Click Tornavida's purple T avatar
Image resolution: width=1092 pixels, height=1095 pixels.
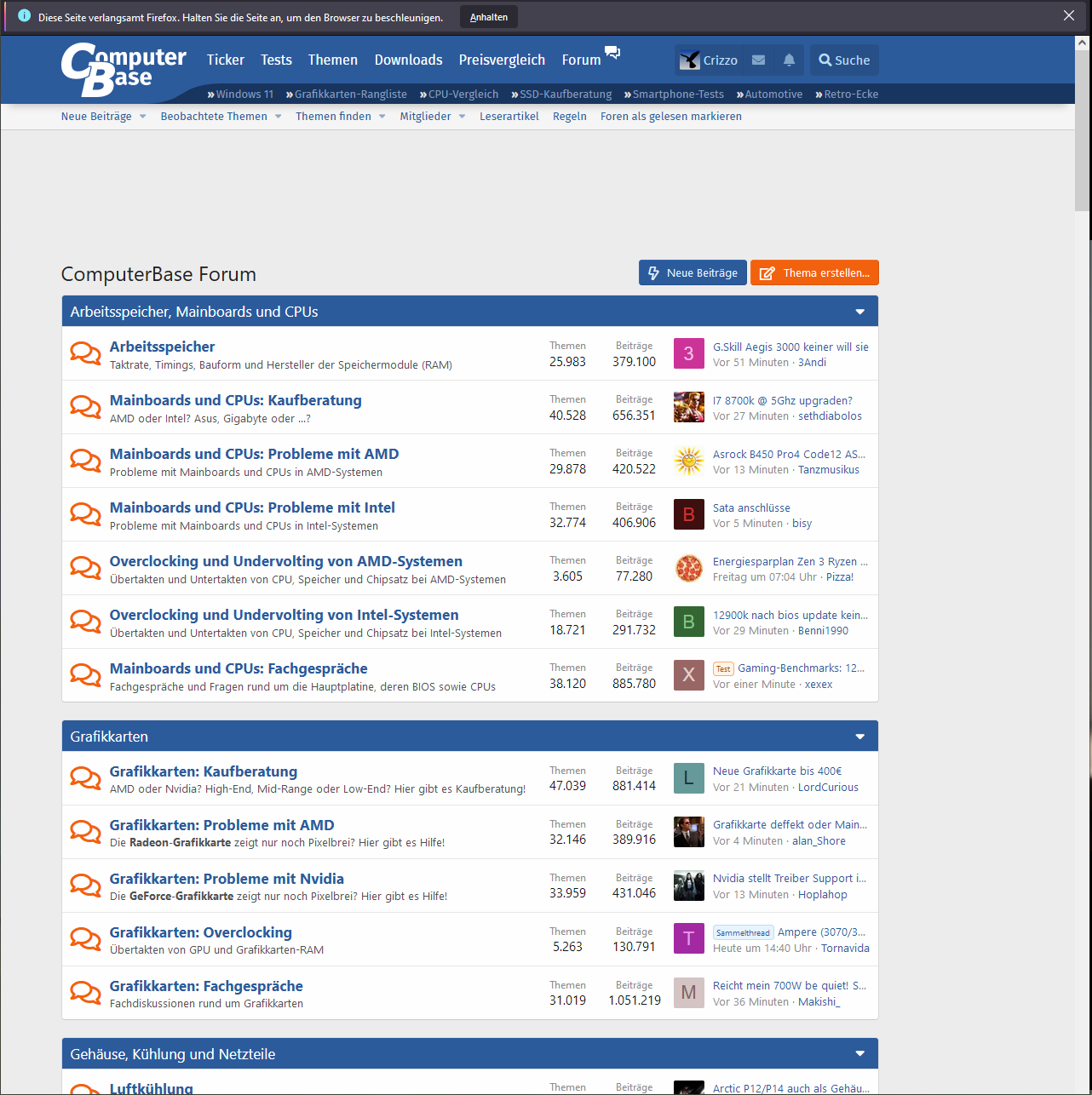pos(689,939)
